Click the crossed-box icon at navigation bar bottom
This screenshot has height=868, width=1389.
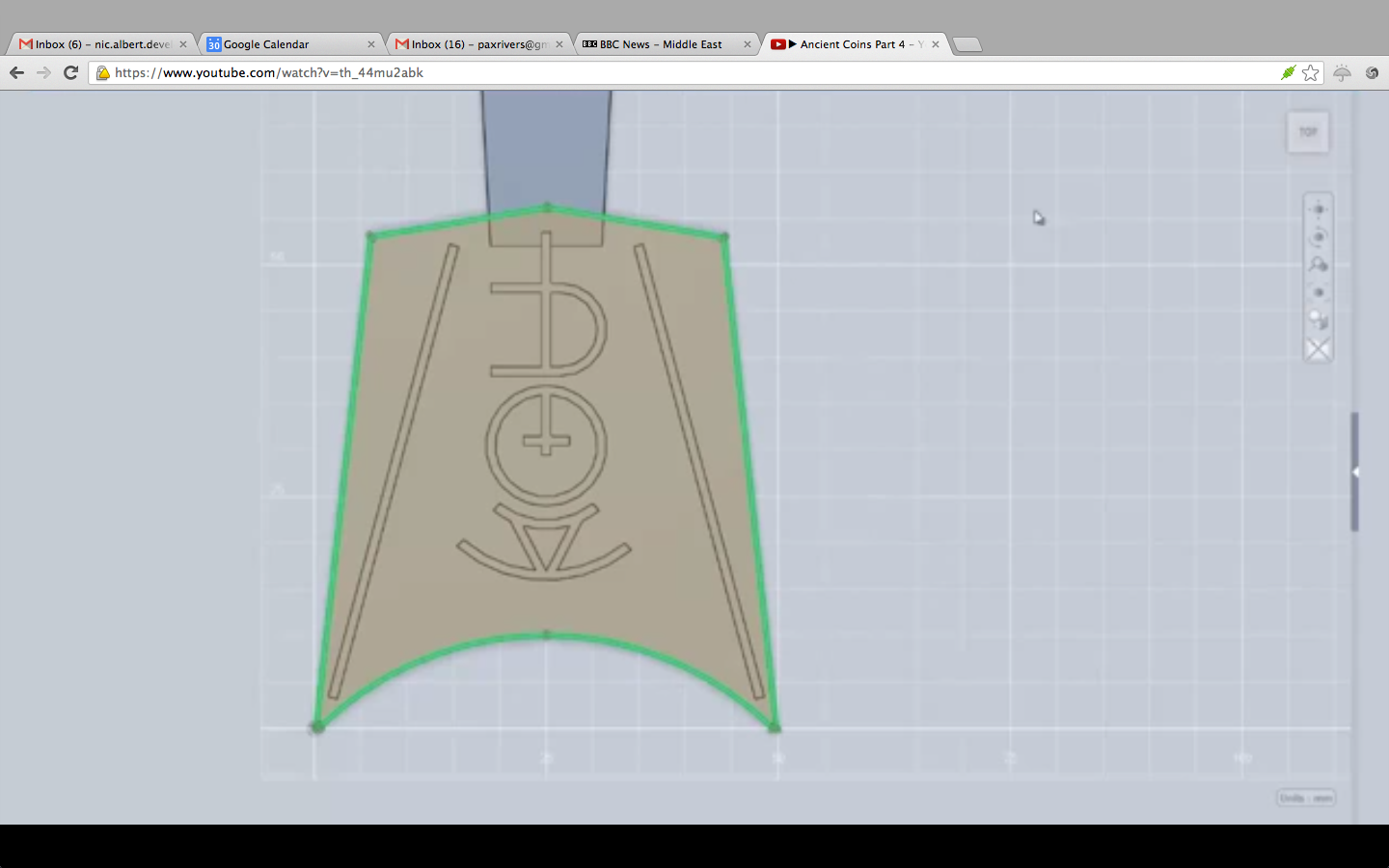pyautogui.click(x=1319, y=349)
